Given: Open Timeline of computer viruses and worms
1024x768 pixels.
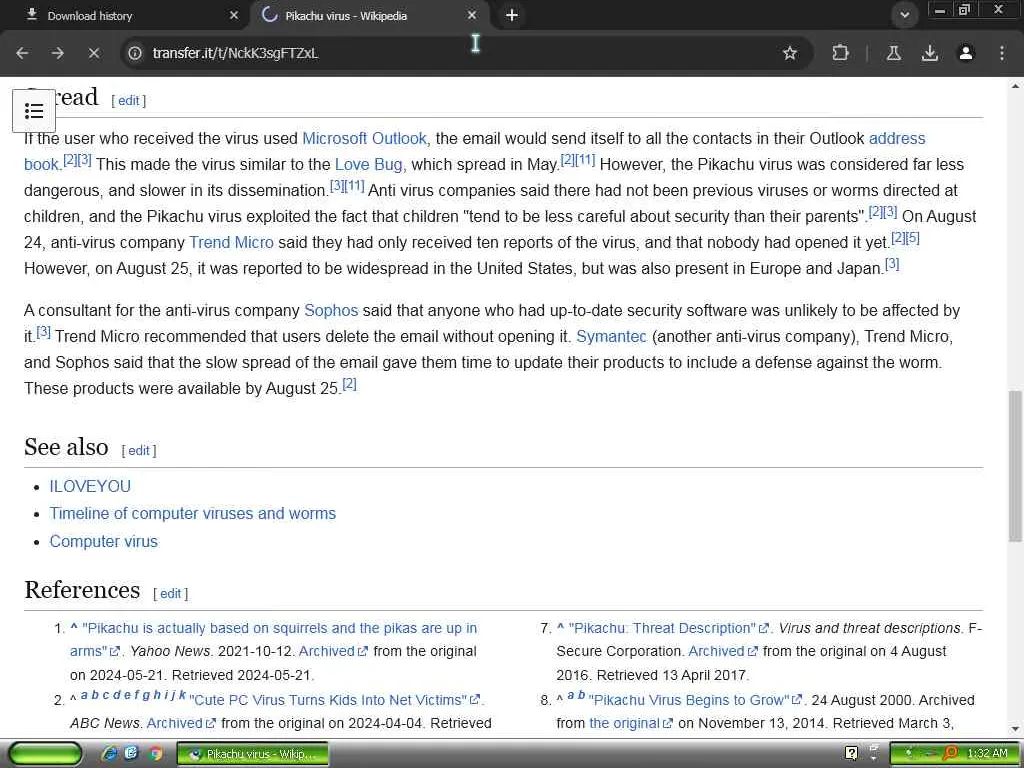Looking at the screenshot, I should tap(193, 513).
